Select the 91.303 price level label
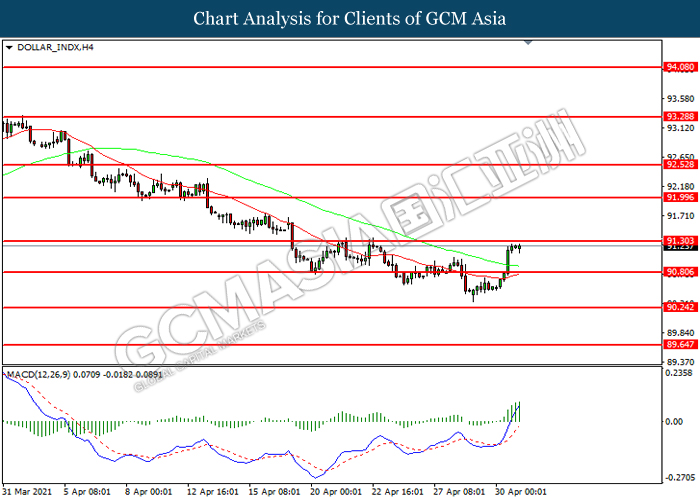The height and width of the screenshot is (500, 700). click(x=680, y=240)
